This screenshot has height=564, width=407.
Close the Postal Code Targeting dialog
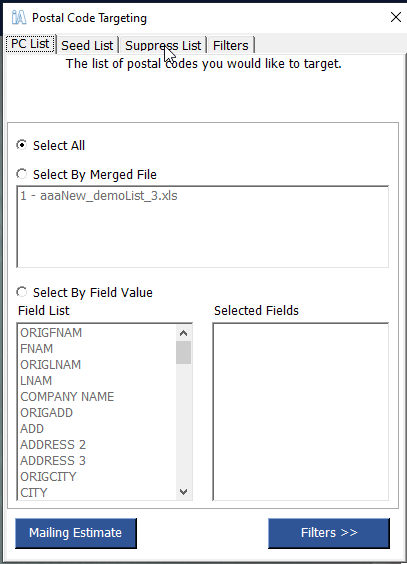[x=395, y=17]
